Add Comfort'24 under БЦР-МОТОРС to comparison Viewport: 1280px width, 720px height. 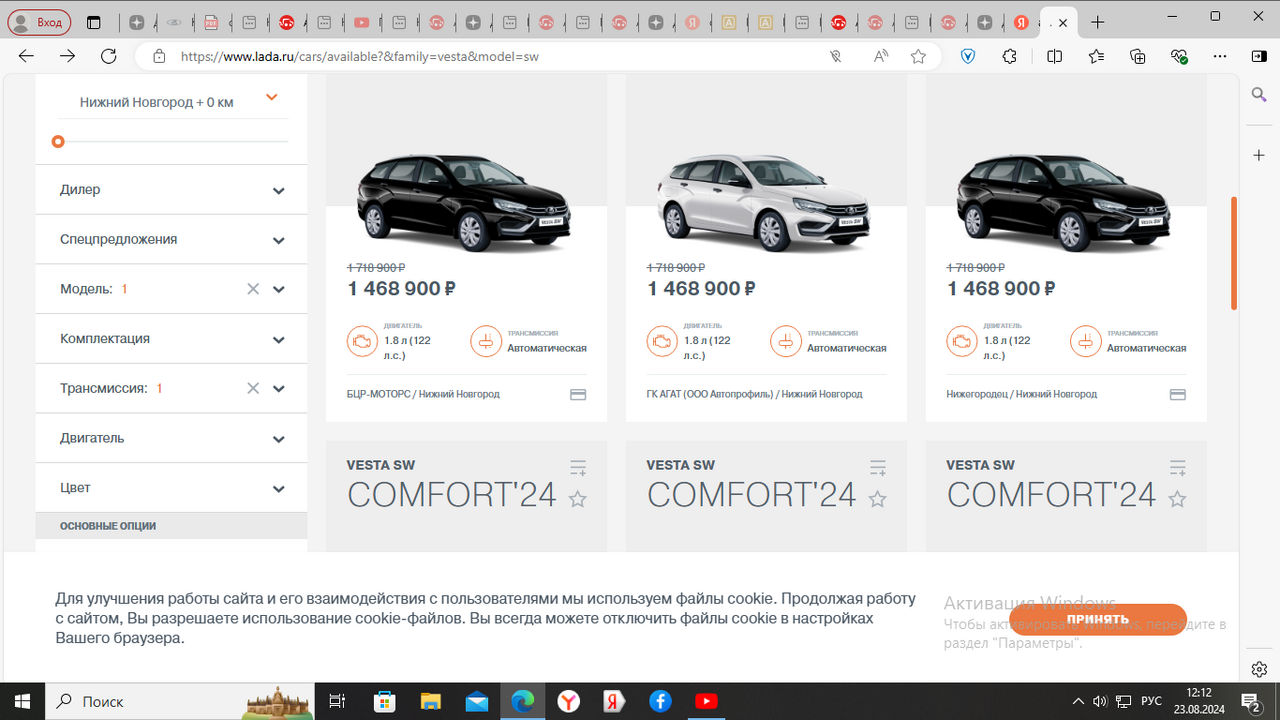pos(578,468)
